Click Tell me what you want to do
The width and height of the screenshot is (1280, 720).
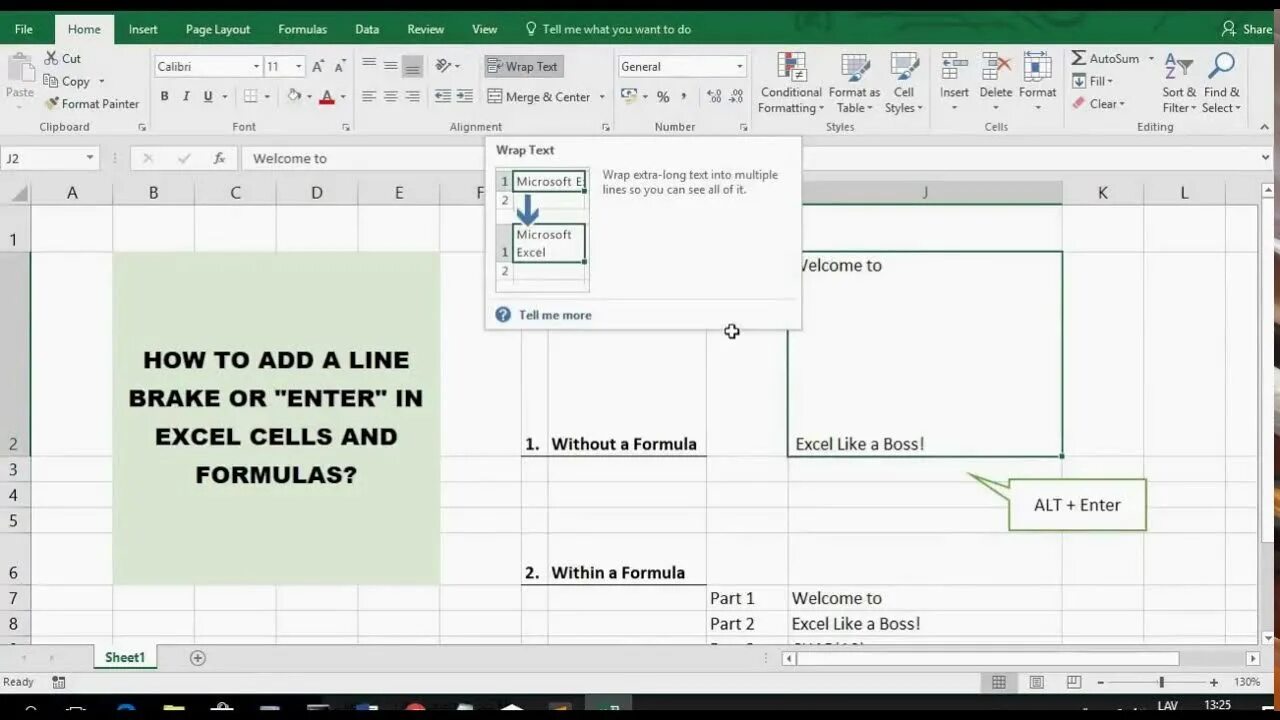pos(608,29)
